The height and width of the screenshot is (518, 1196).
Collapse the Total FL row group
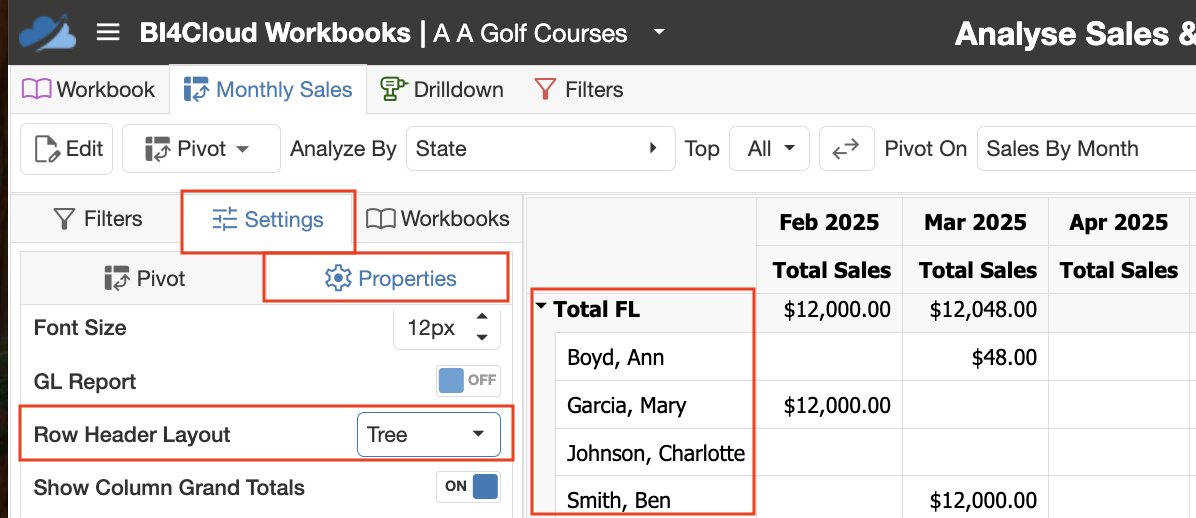click(x=541, y=307)
